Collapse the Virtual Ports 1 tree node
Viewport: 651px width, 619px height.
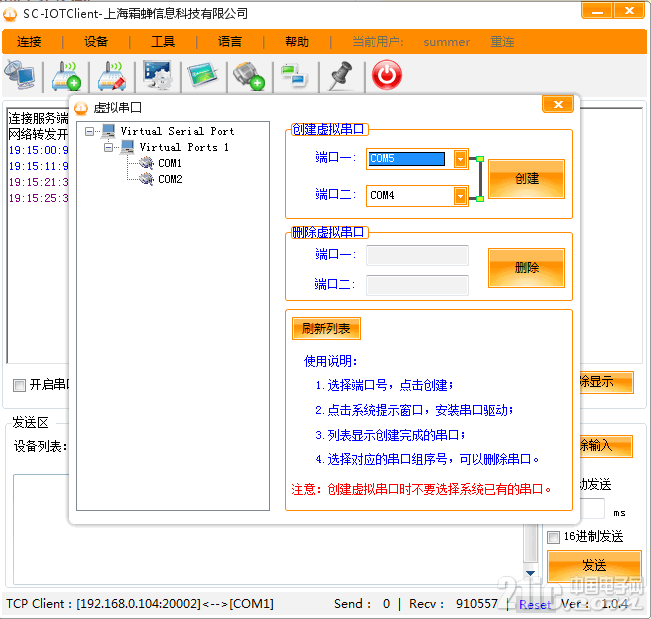coord(108,147)
